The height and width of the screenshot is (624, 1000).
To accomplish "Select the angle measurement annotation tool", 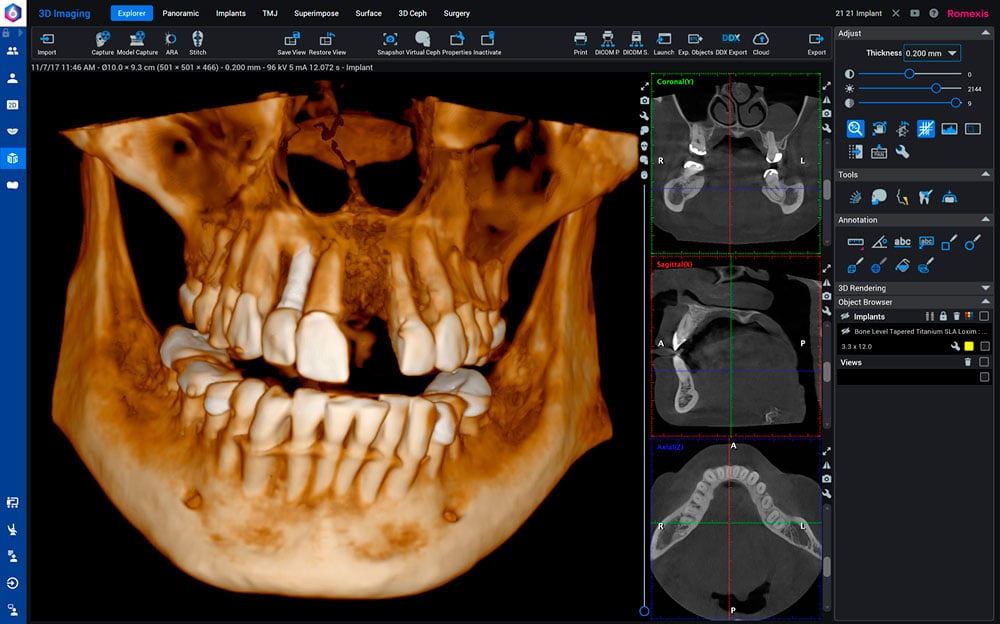I will click(879, 242).
